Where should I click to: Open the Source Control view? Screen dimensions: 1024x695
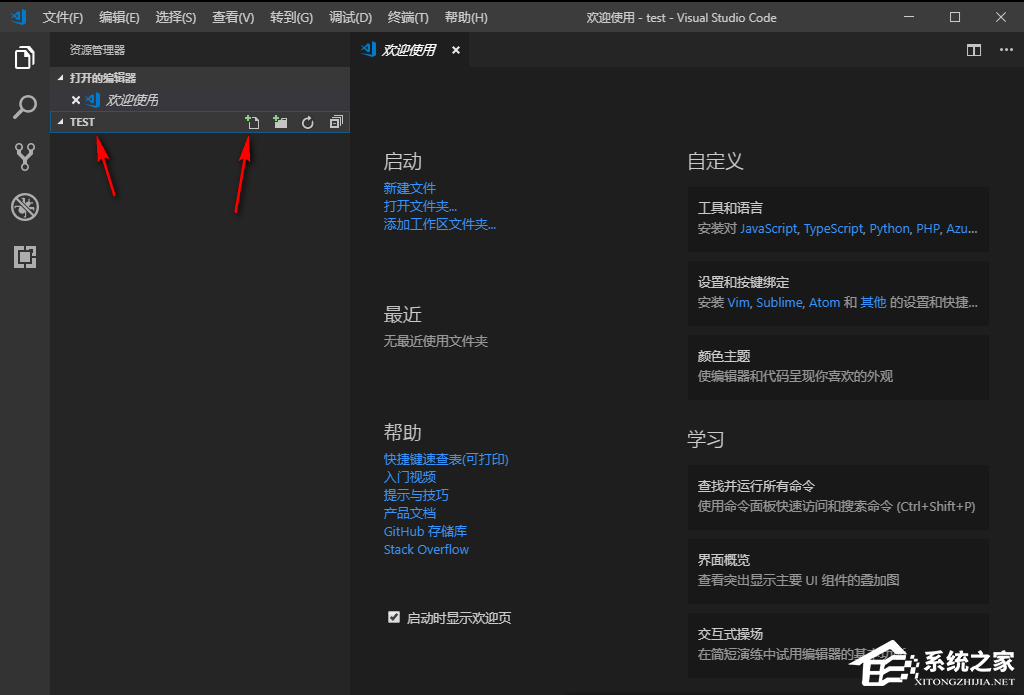coord(24,156)
